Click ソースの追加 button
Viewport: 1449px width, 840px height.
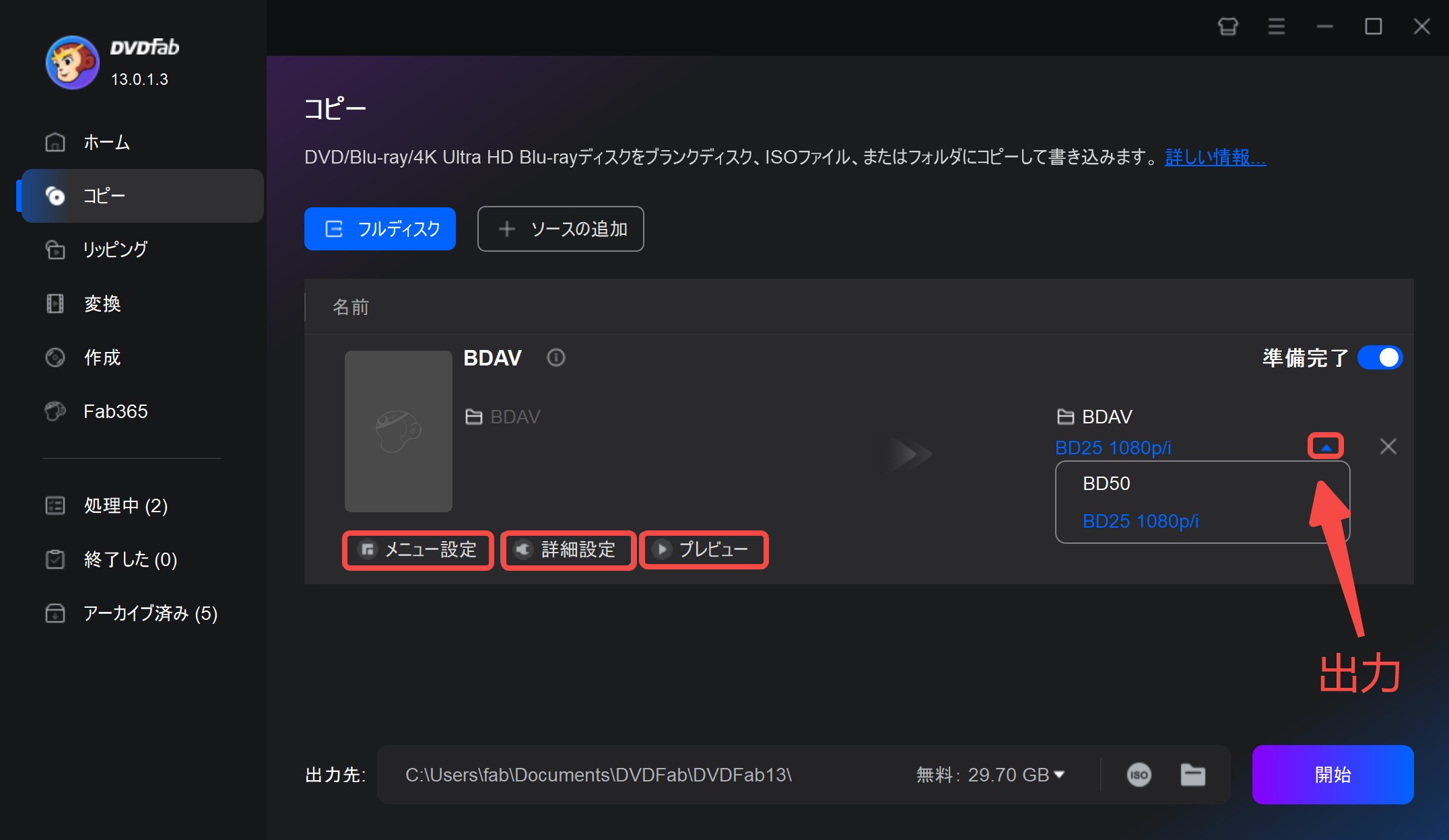560,229
